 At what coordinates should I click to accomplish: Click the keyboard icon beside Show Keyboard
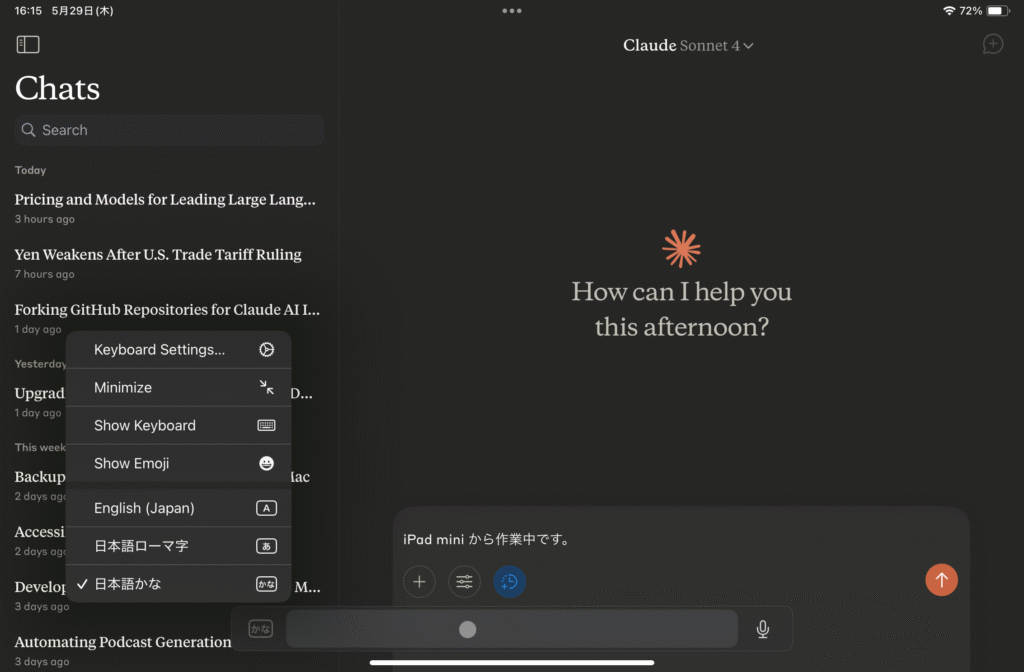click(x=266, y=425)
